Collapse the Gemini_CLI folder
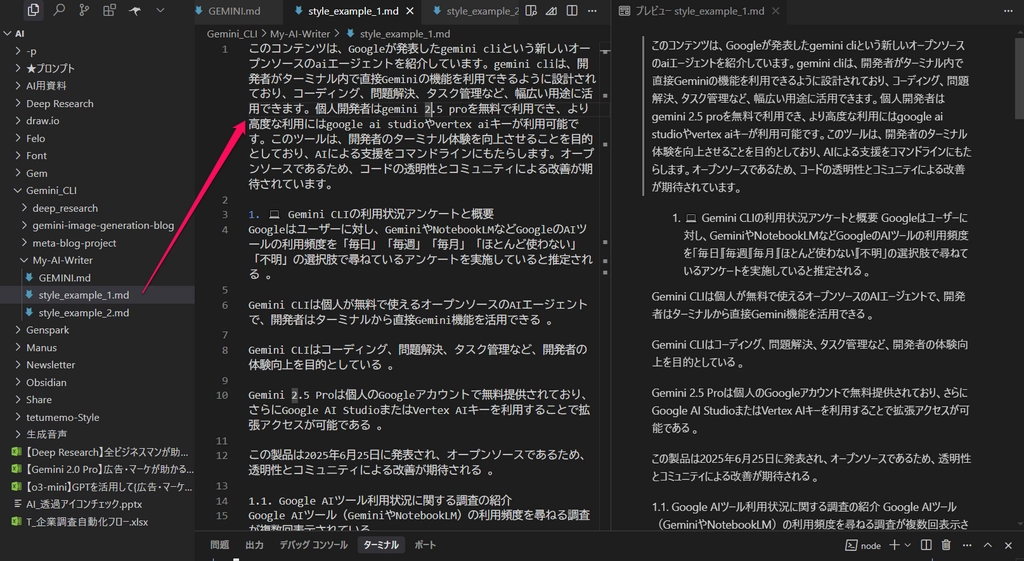This screenshot has width=1024, height=561. coord(18,190)
